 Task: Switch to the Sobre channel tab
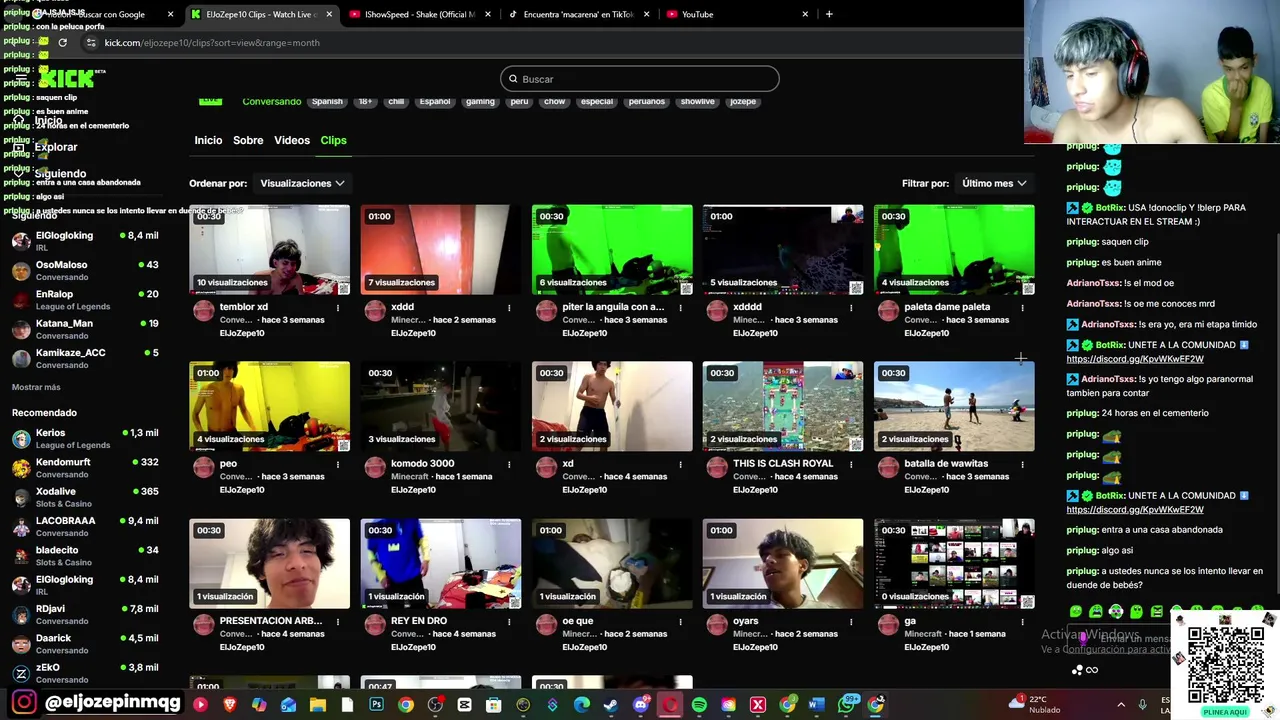coord(248,140)
